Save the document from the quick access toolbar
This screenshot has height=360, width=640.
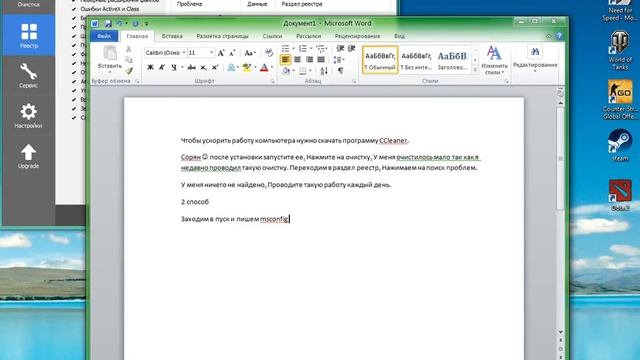[108, 24]
